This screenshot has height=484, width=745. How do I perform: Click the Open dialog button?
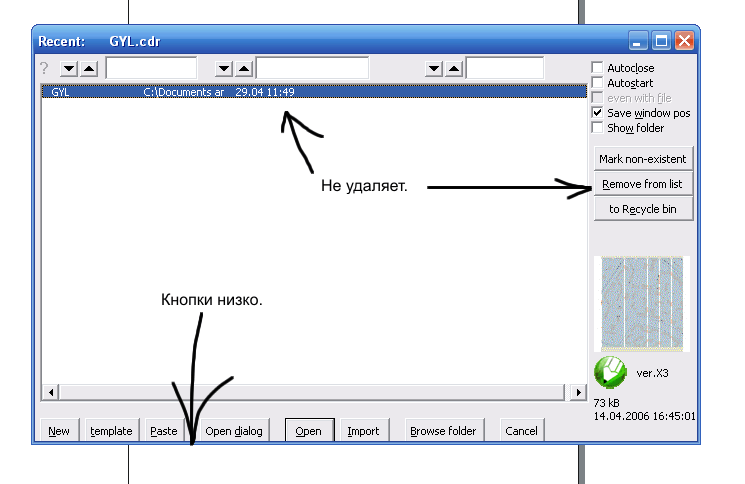(x=234, y=430)
